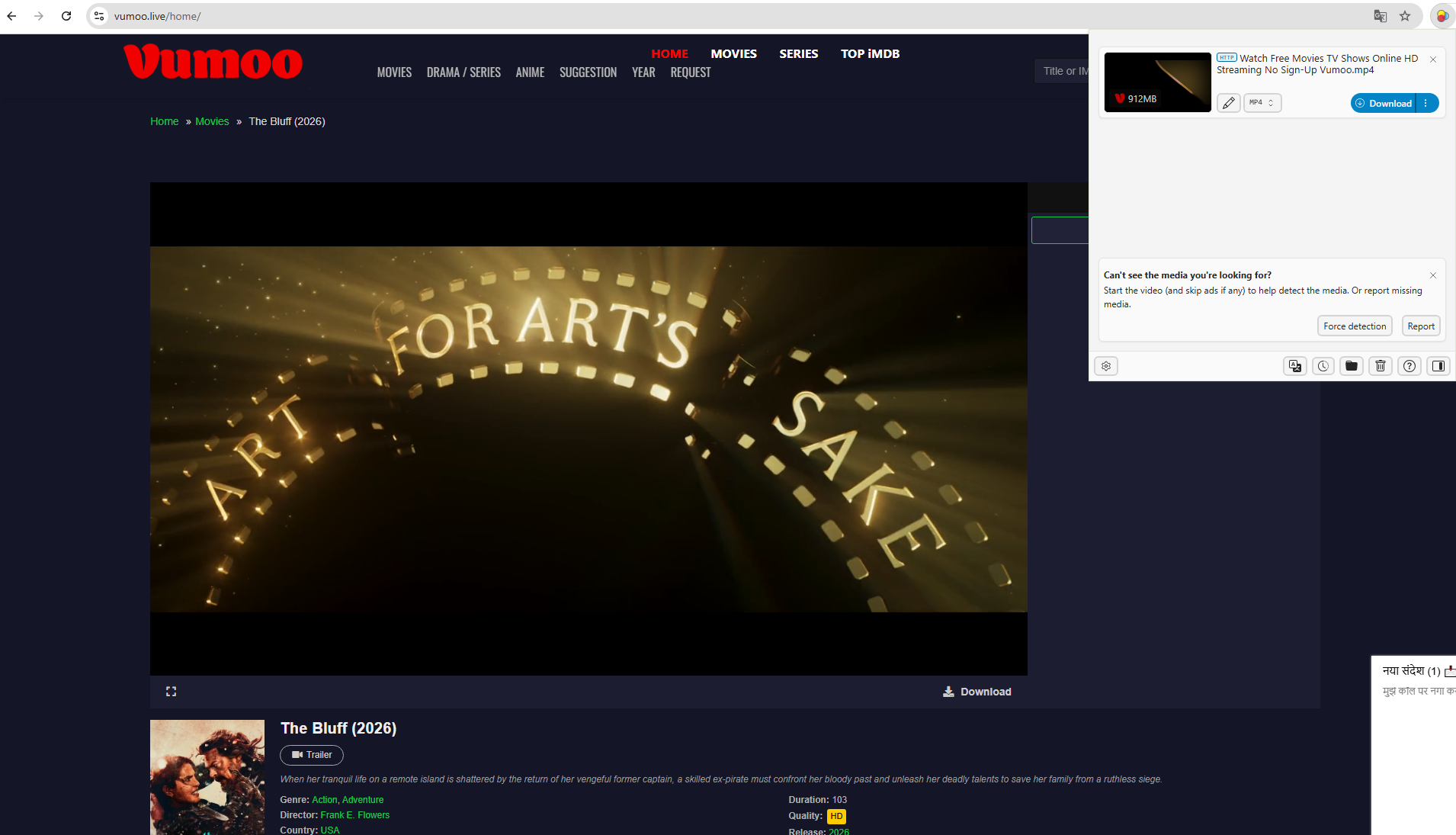
Task: Bookmark this page with the star icon
Action: pos(1405,16)
